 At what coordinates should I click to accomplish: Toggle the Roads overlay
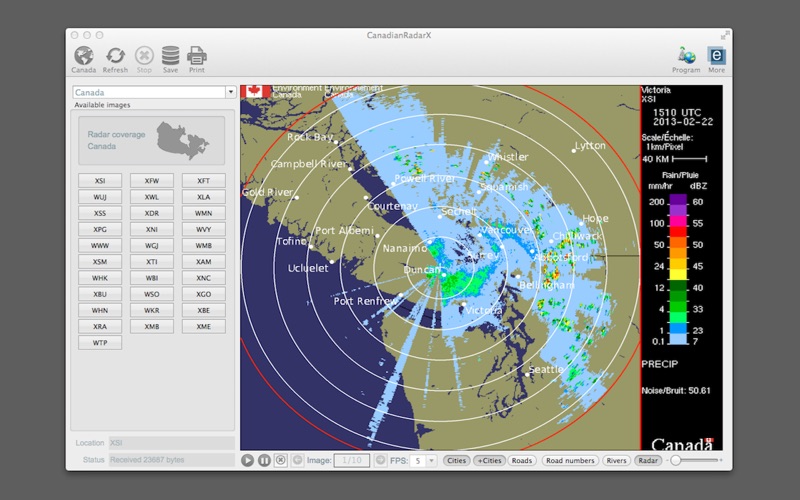(522, 460)
